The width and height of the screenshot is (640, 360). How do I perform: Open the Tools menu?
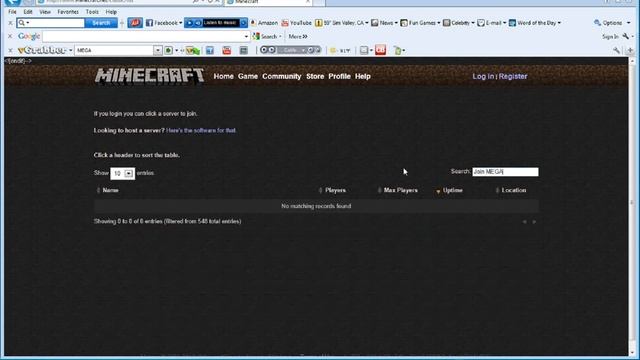[92, 12]
